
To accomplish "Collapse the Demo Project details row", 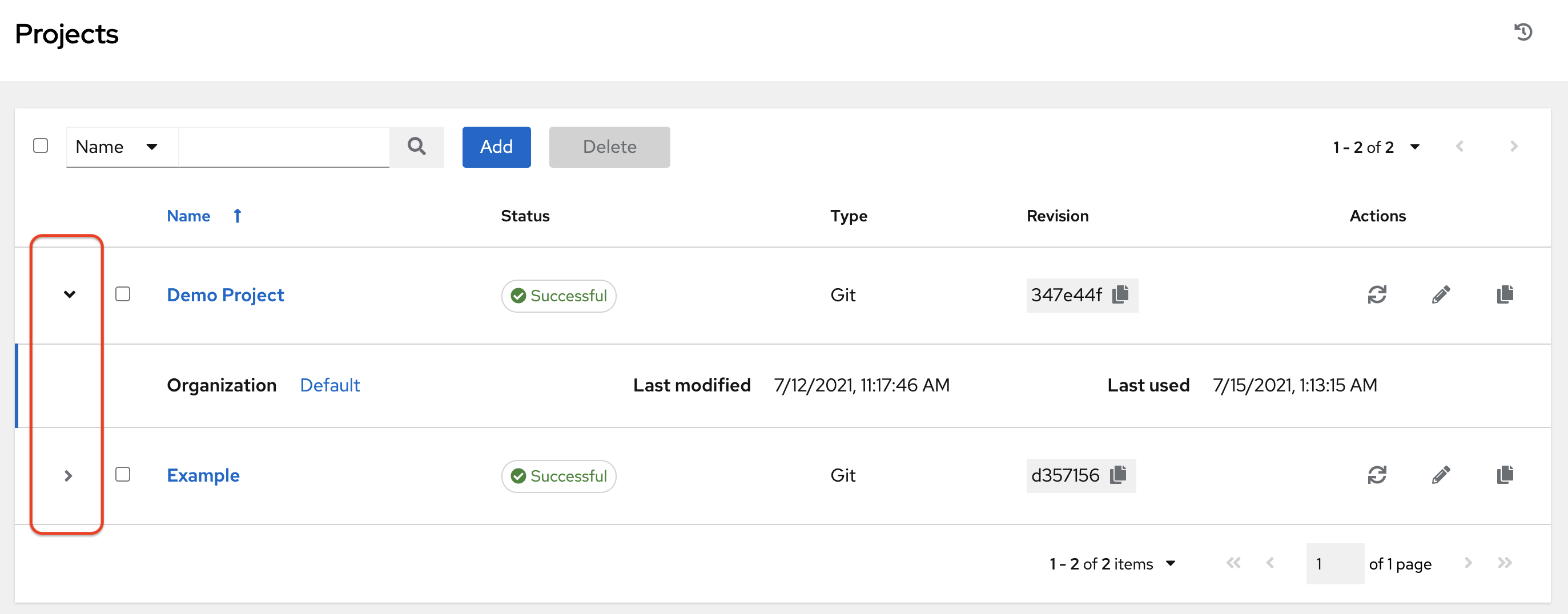I will point(70,295).
